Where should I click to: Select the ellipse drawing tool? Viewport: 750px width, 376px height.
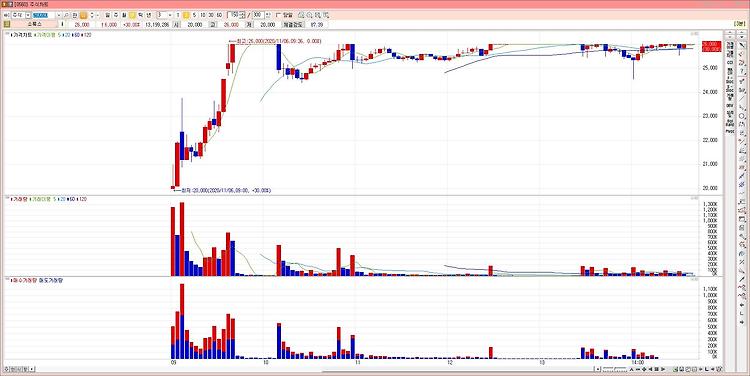click(742, 116)
